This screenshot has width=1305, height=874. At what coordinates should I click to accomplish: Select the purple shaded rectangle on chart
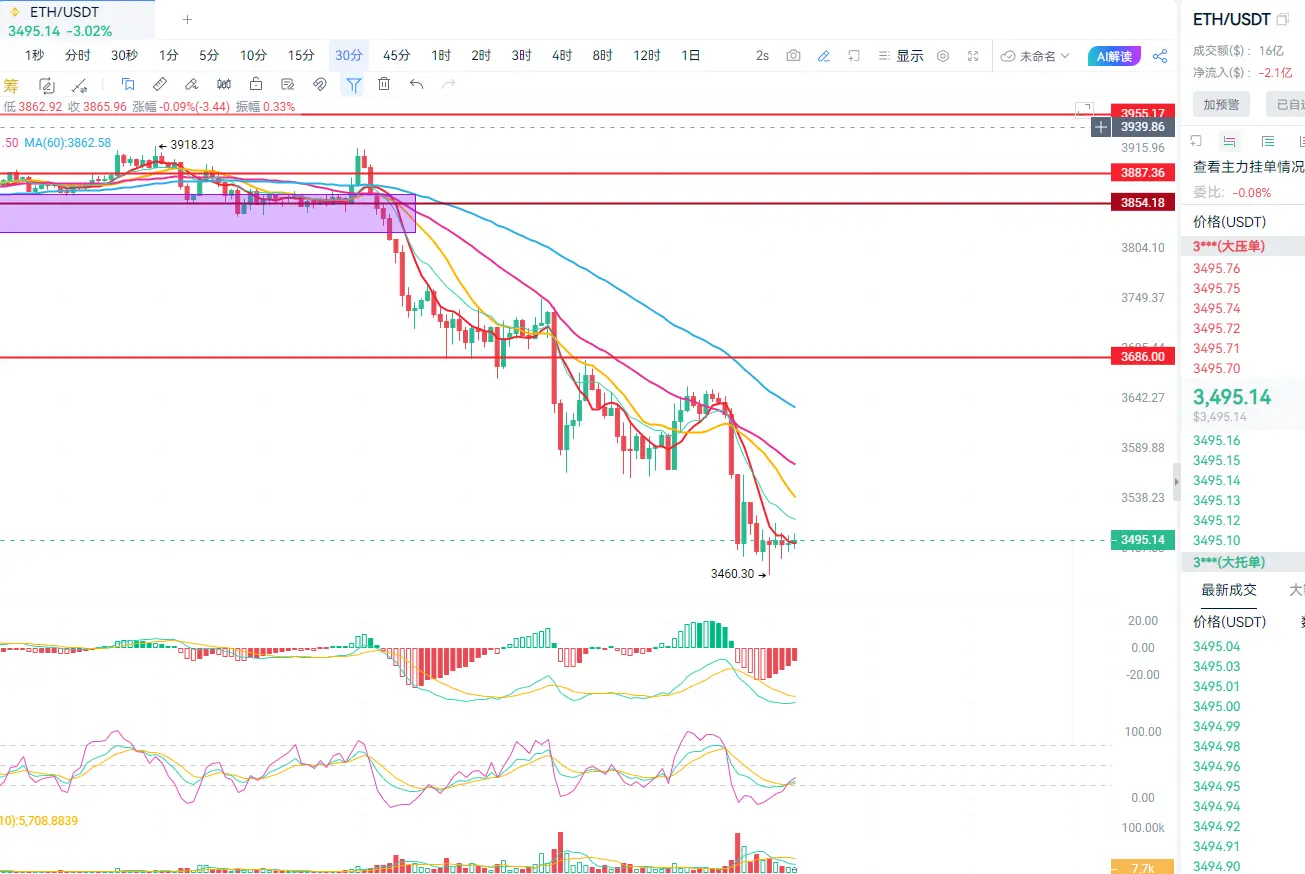[x=207, y=213]
